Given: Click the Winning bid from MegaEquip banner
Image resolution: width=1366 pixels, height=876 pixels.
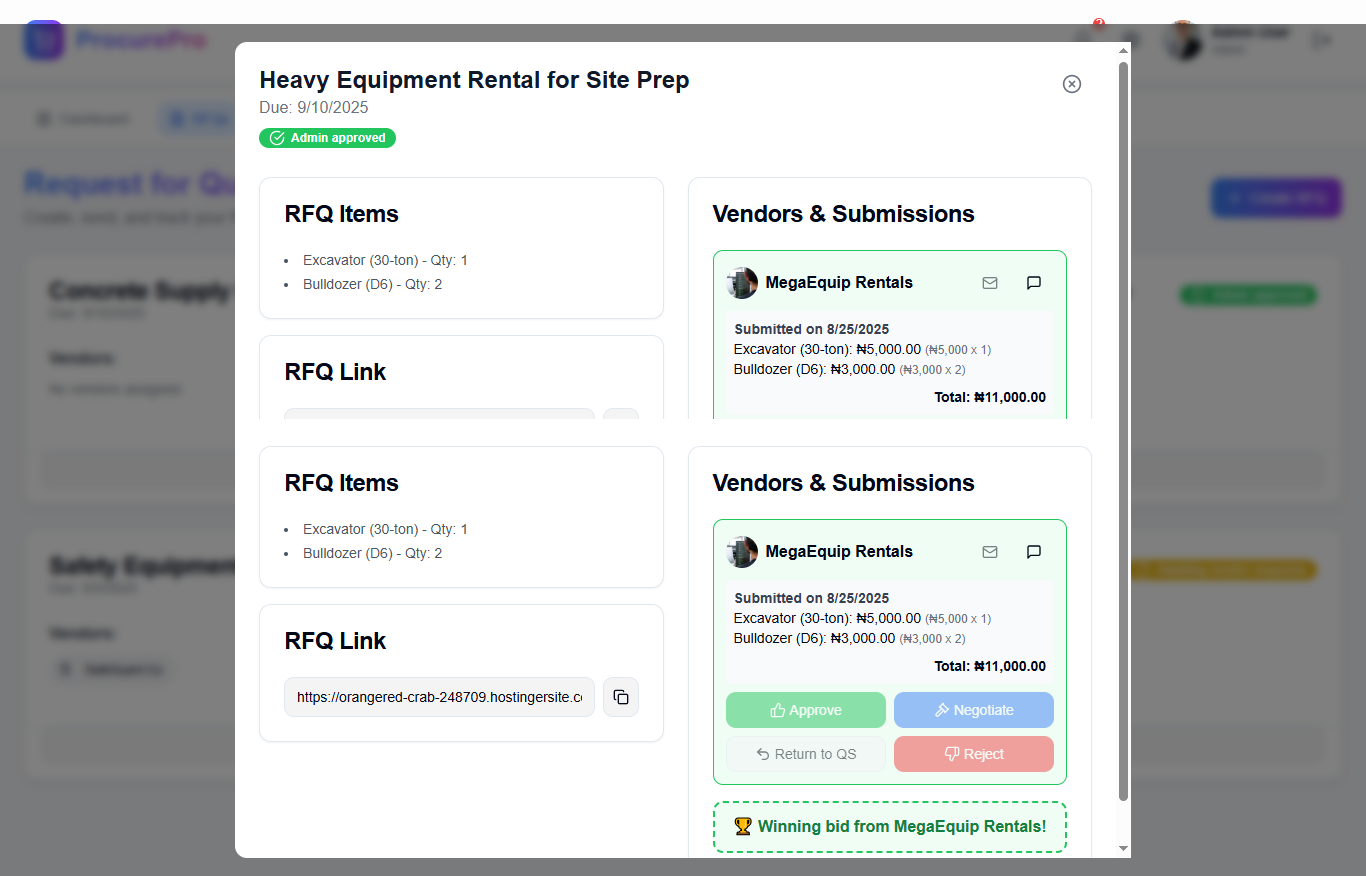Looking at the screenshot, I should 889,826.
